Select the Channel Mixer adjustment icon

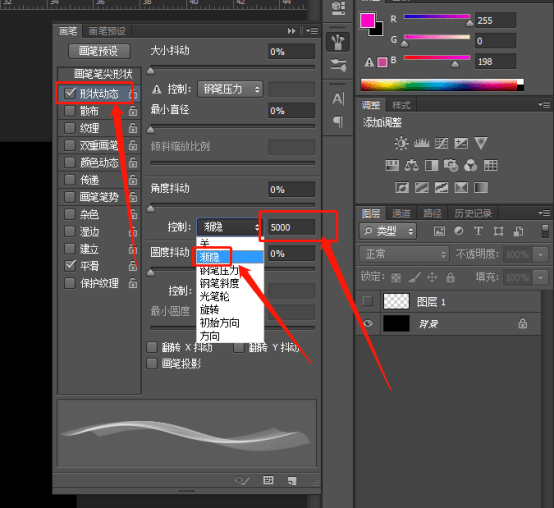pyautogui.click(x=470, y=165)
